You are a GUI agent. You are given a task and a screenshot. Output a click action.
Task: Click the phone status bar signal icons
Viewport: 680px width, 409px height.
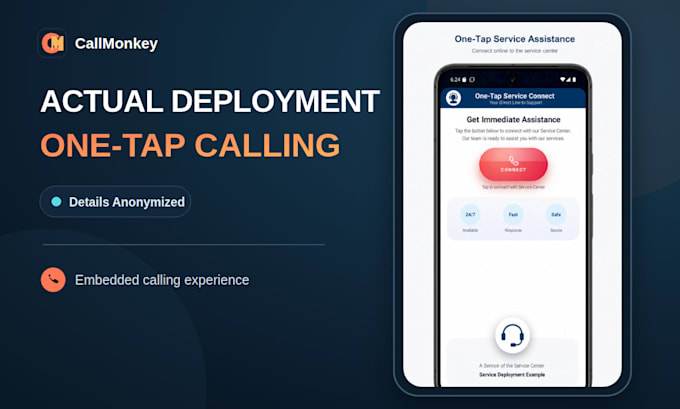(568, 79)
